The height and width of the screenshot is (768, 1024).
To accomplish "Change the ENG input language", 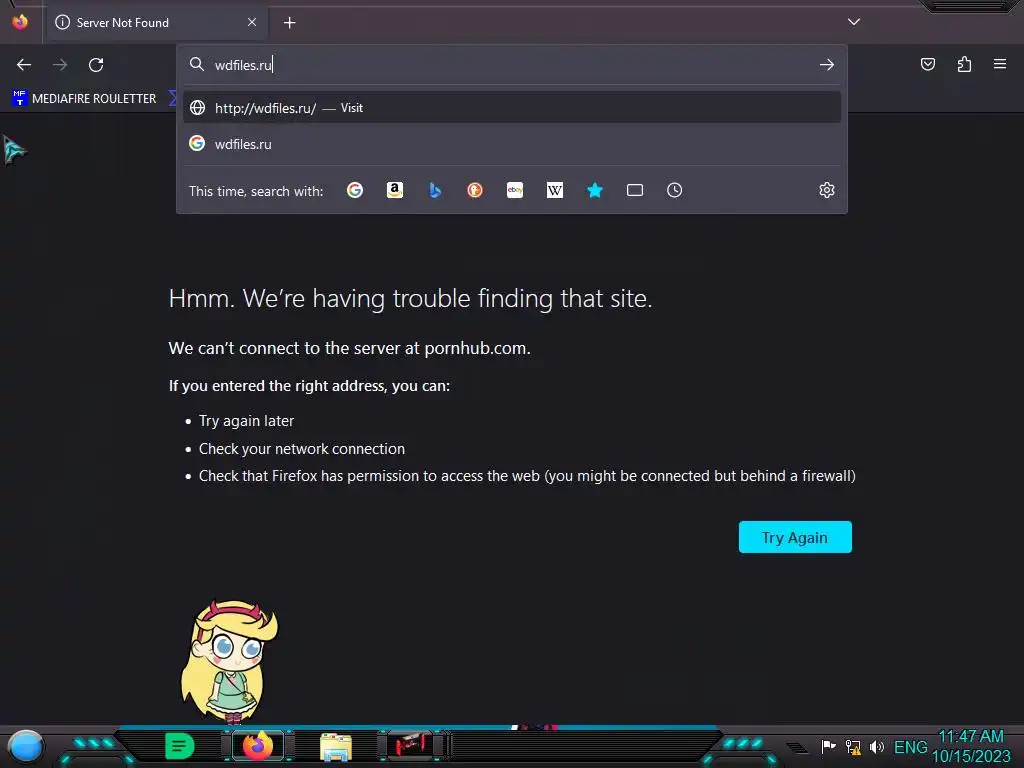I will pos(910,747).
